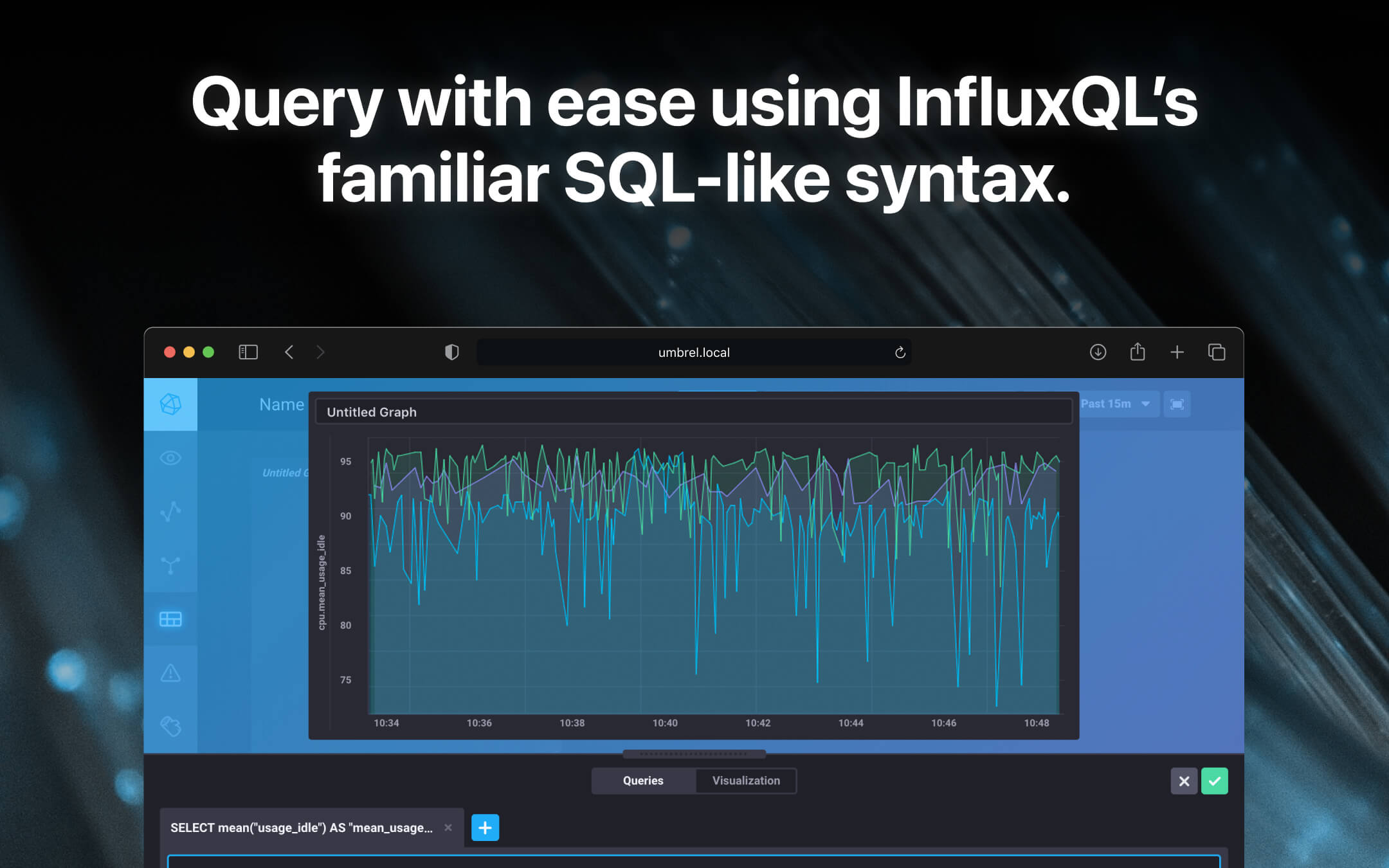1389x868 pixels.
Task: Switch to the Queries tab
Action: pyautogui.click(x=643, y=781)
